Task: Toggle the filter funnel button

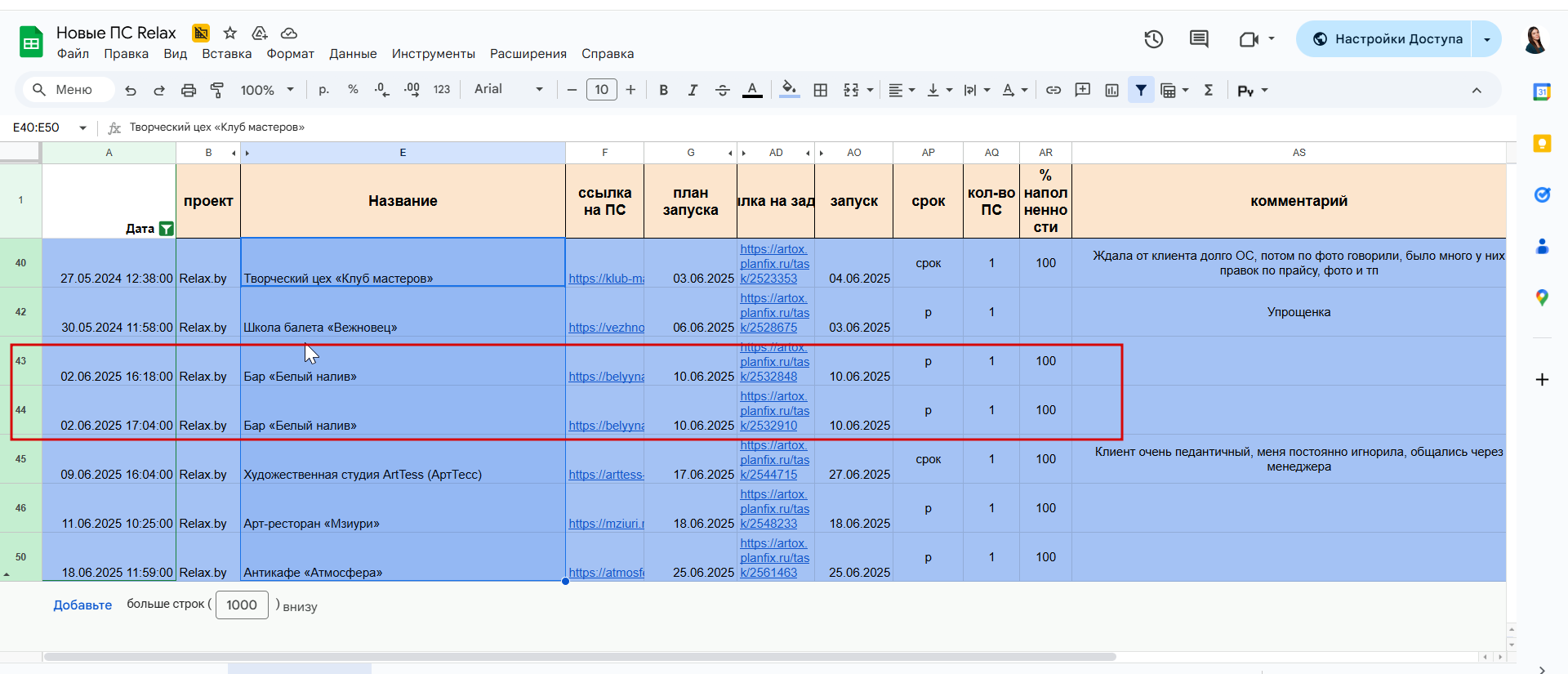Action: [x=1141, y=90]
